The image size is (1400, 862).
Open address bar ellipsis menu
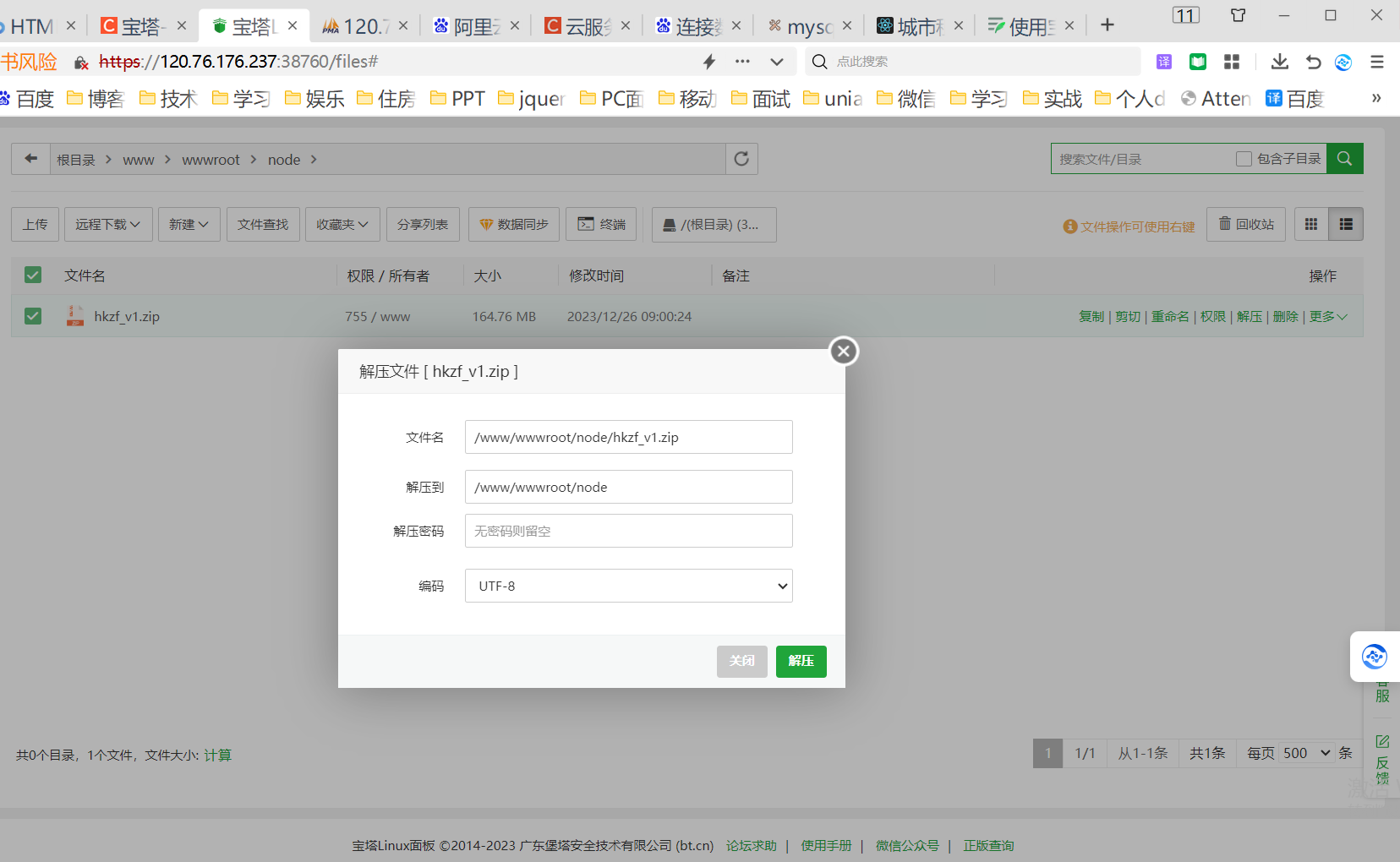pyautogui.click(x=742, y=62)
